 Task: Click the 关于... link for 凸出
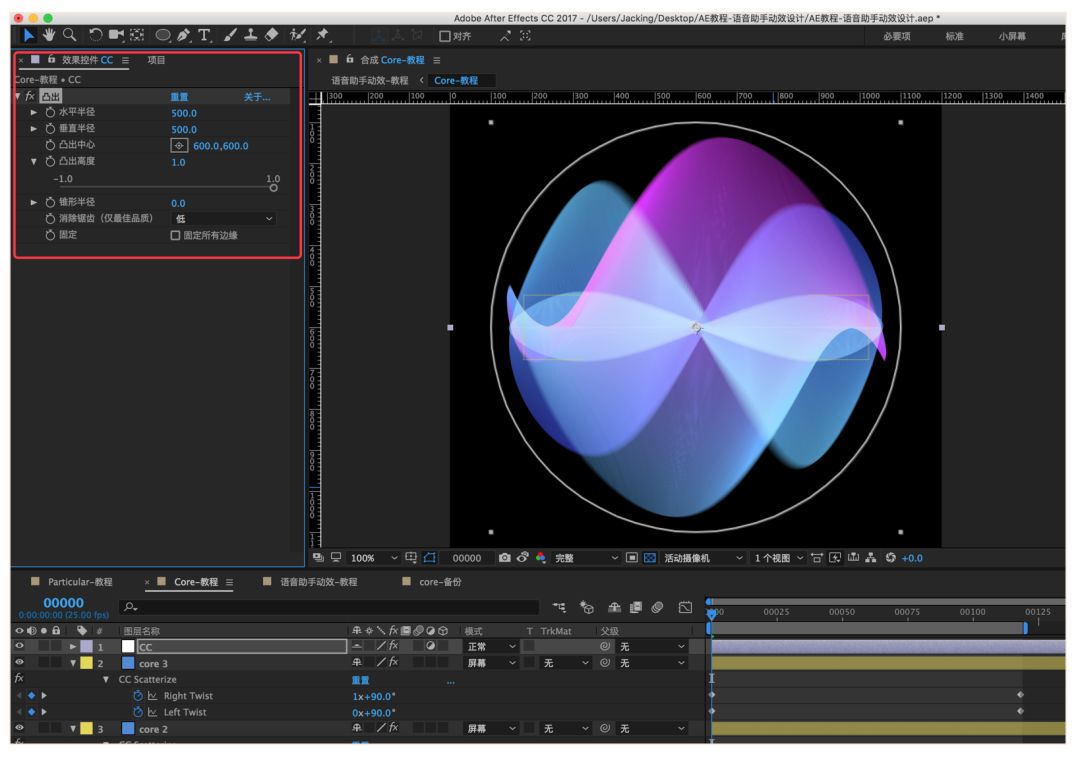coord(257,97)
